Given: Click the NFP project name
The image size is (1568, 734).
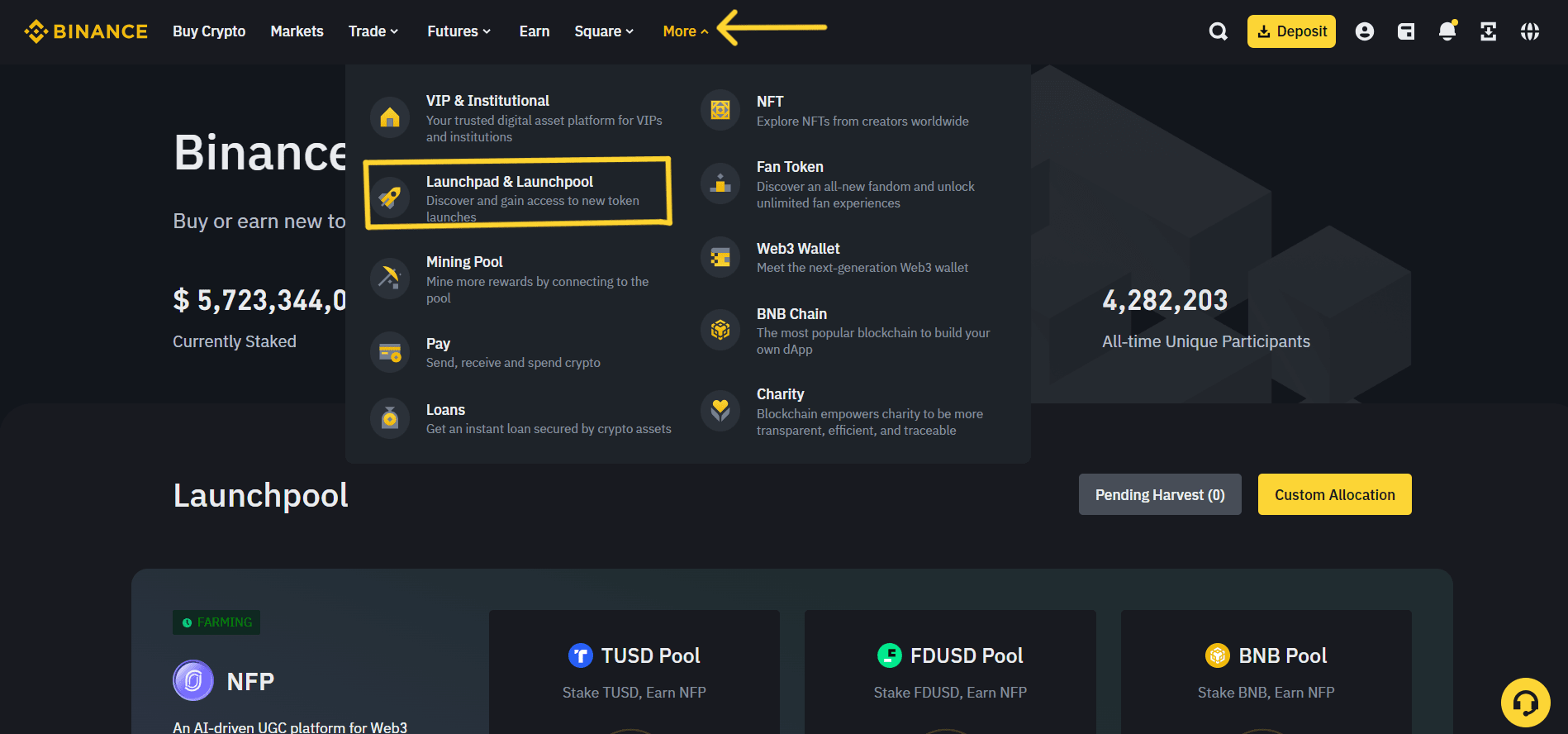Looking at the screenshot, I should [250, 681].
